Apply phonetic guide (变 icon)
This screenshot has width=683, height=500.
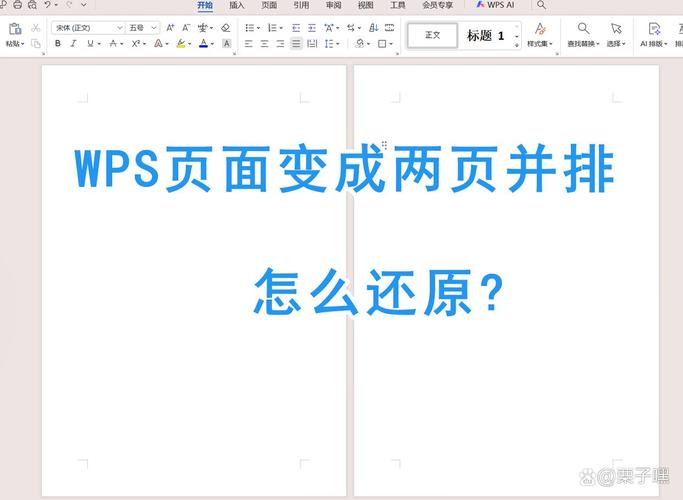point(203,28)
